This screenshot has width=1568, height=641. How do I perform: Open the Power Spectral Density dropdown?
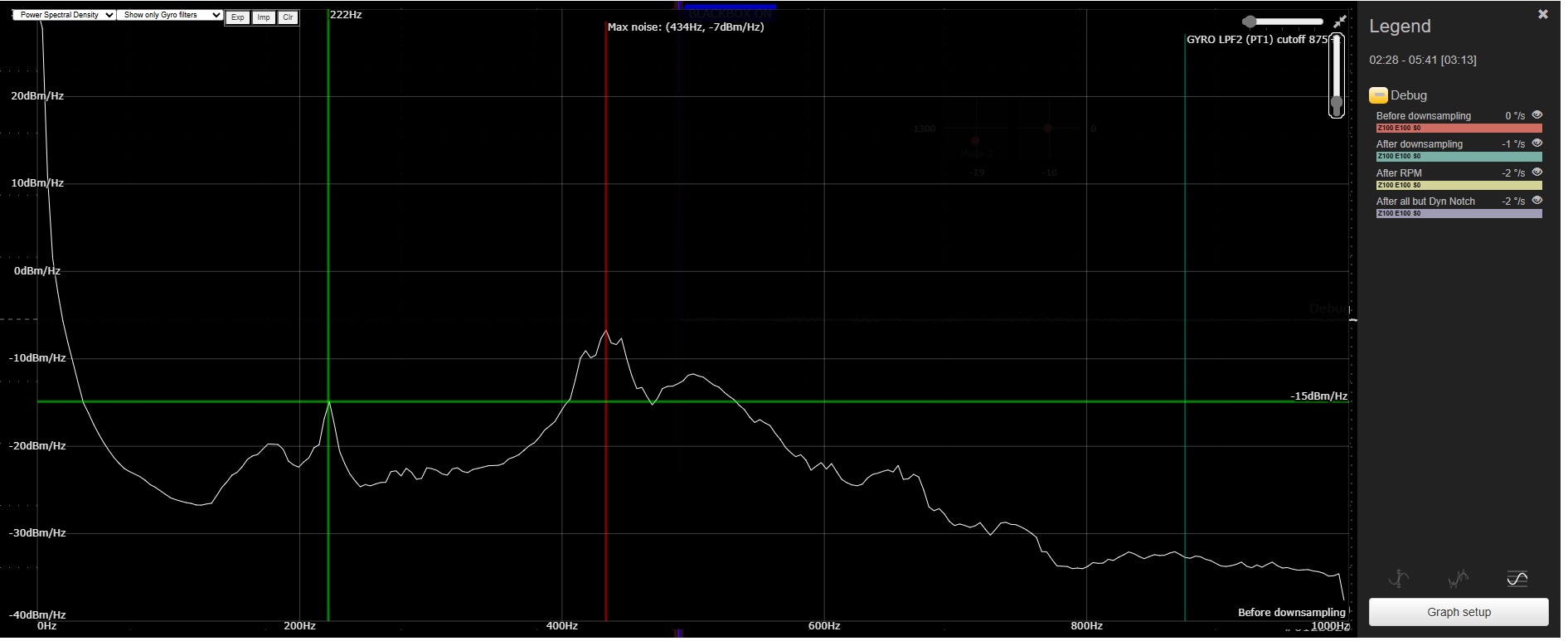coord(64,15)
